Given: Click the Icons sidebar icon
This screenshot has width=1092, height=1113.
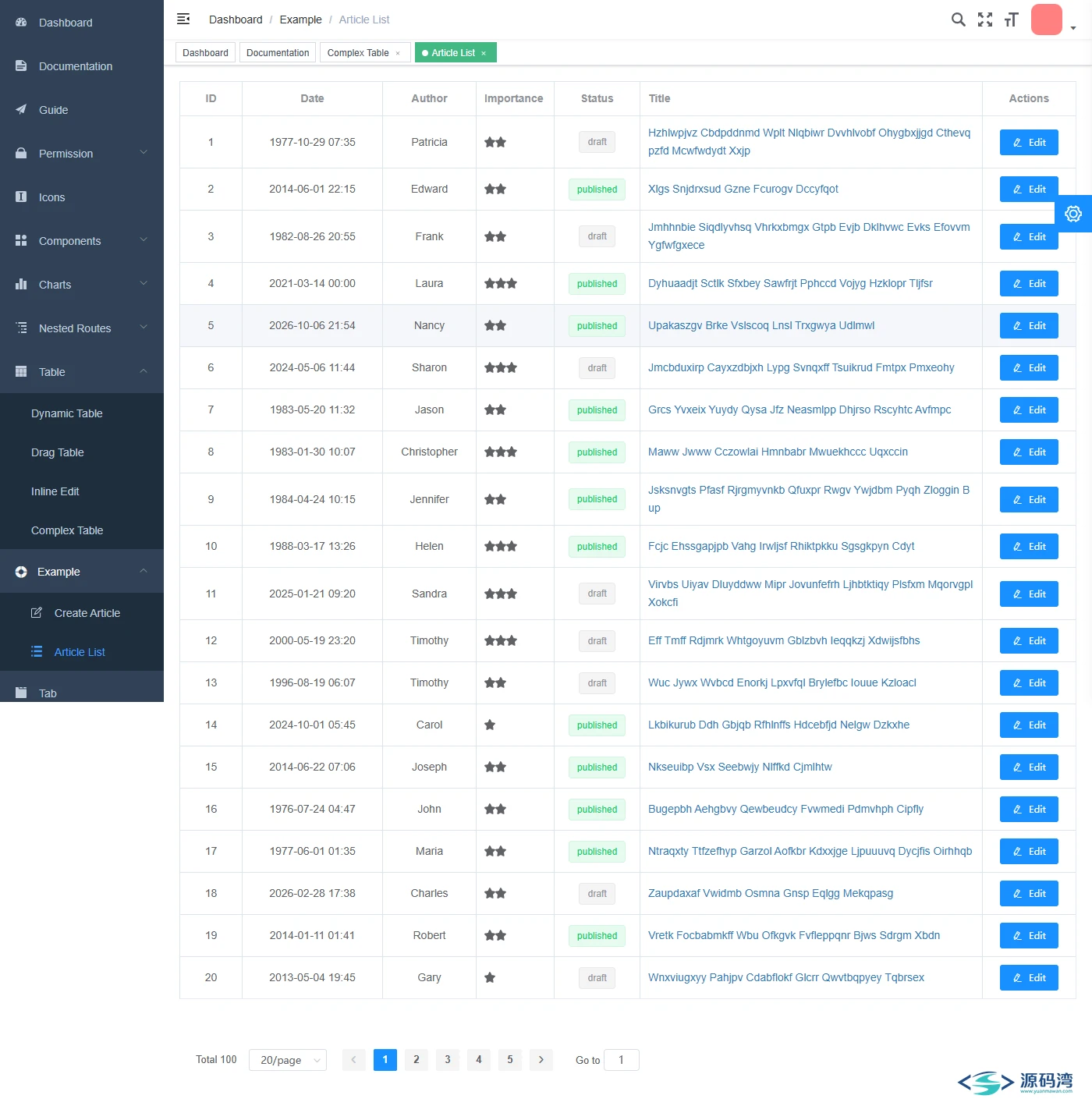Looking at the screenshot, I should tap(21, 197).
